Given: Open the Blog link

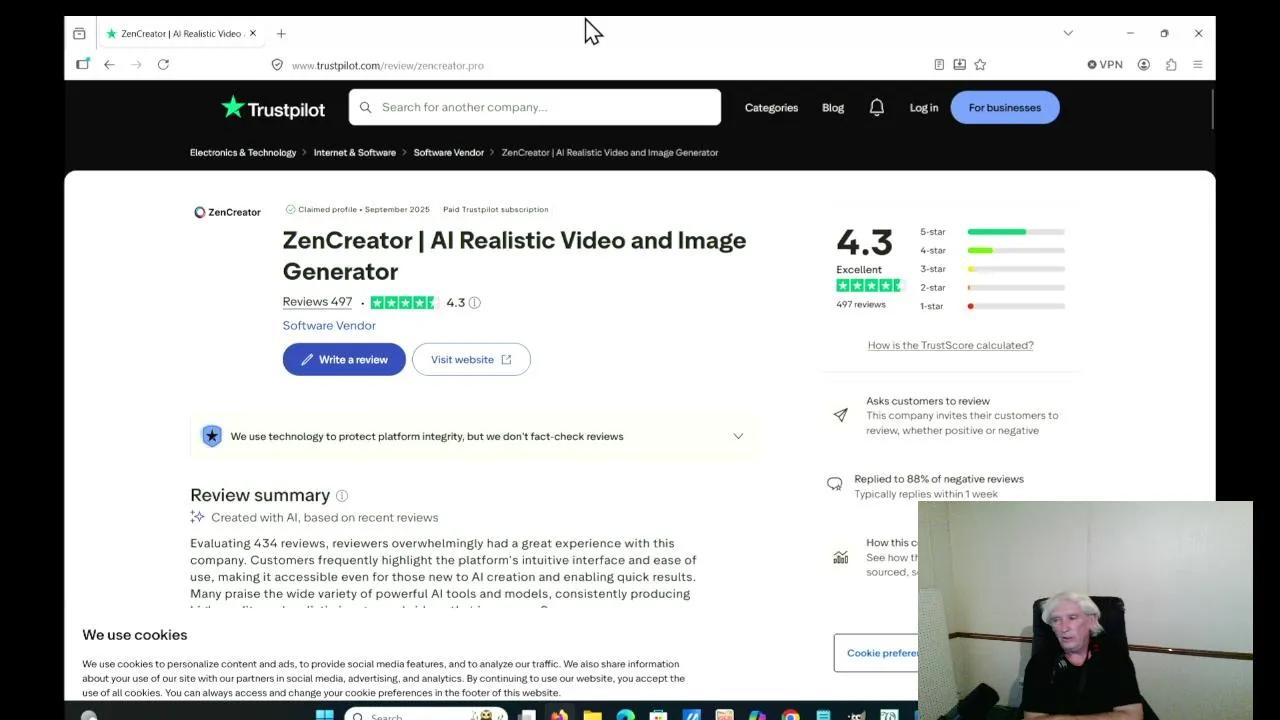Looking at the screenshot, I should coord(833,108).
